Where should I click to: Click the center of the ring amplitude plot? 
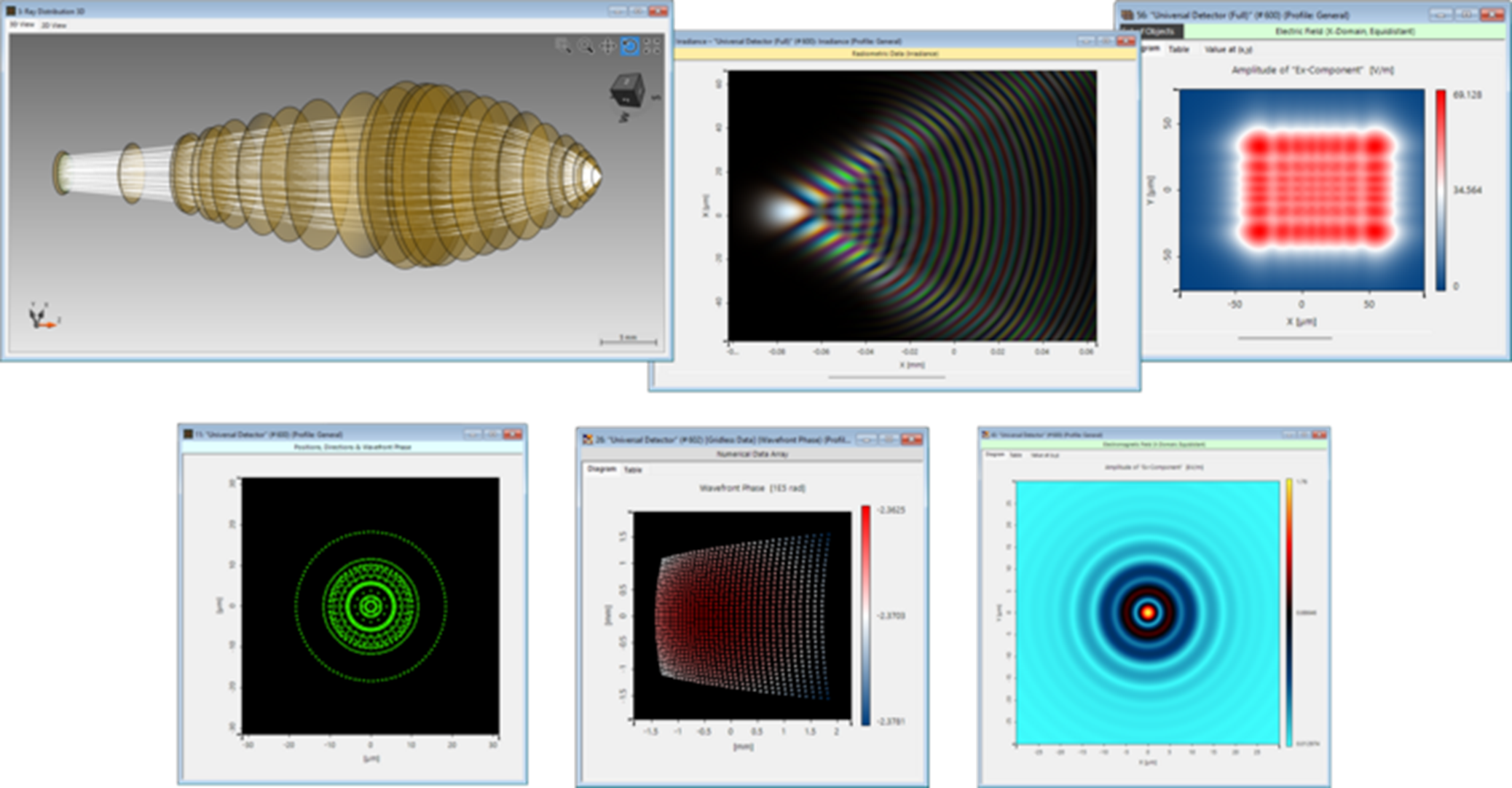click(x=1148, y=612)
